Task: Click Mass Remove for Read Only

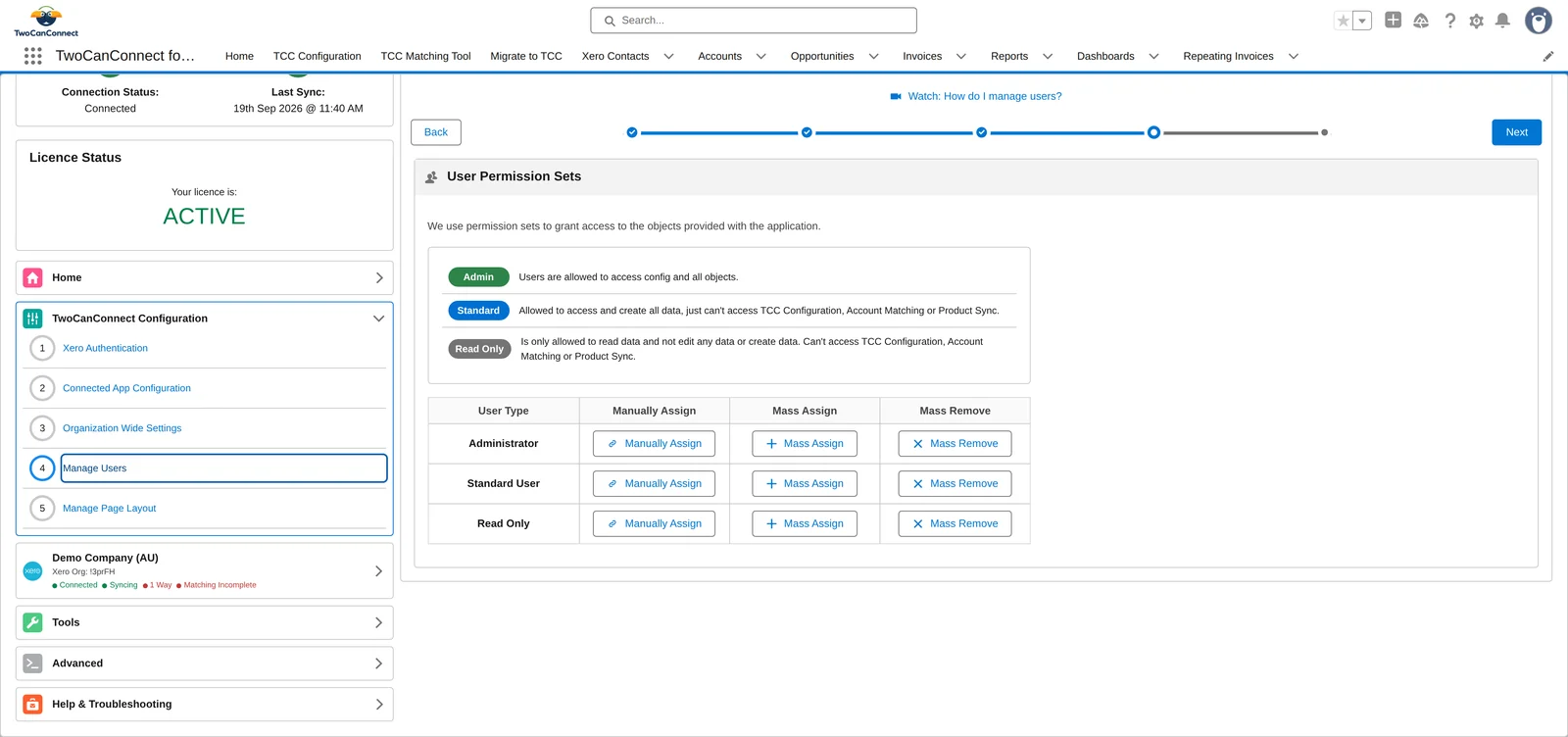Action: (x=955, y=524)
